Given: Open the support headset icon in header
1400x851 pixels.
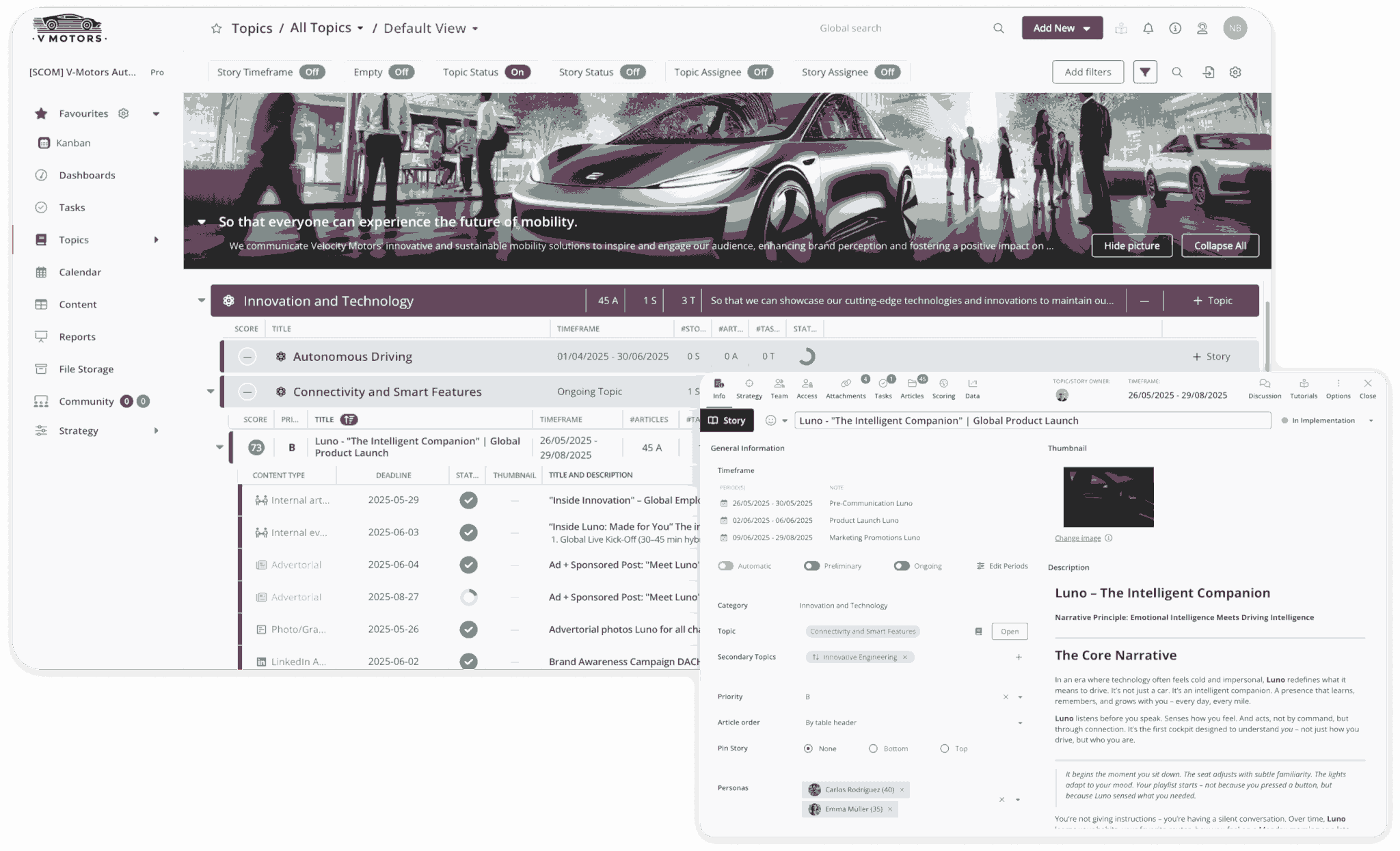Looking at the screenshot, I should pyautogui.click(x=1202, y=28).
